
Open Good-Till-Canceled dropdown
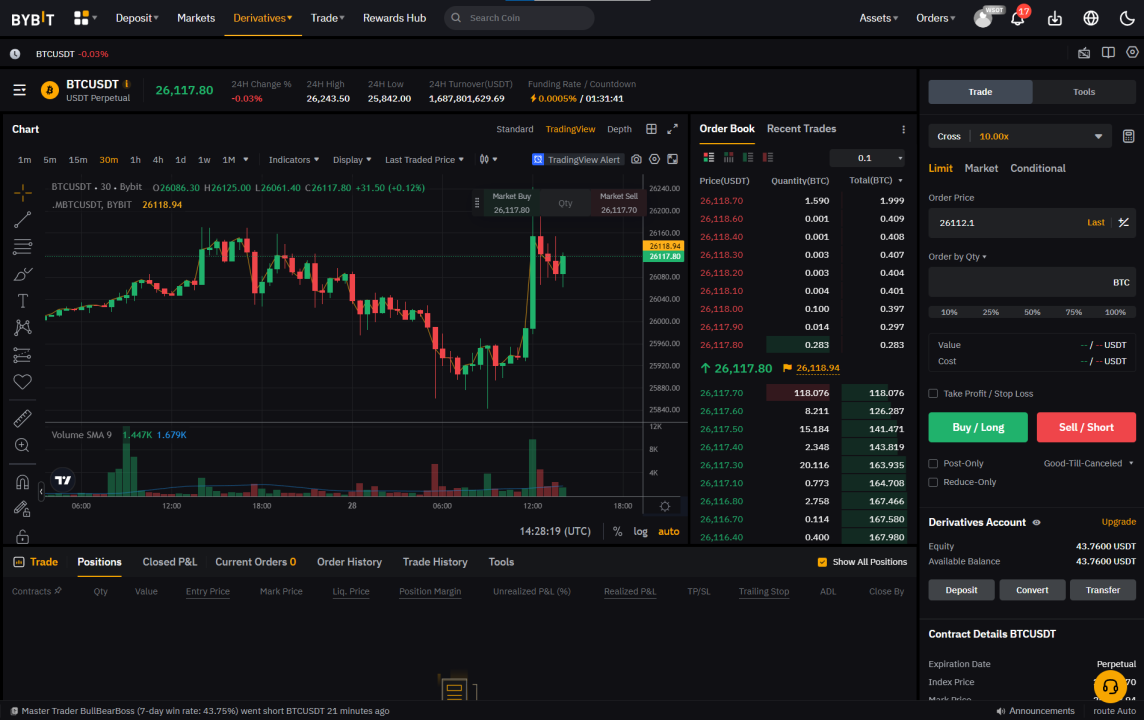coord(1088,463)
